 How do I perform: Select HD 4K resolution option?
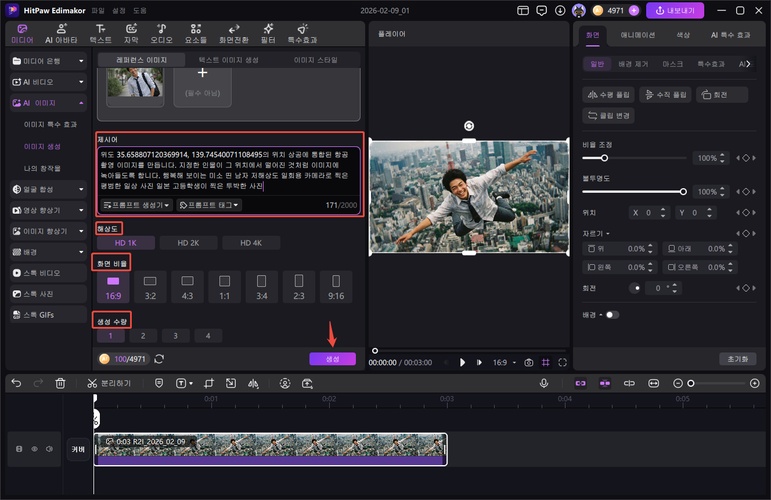coord(251,243)
